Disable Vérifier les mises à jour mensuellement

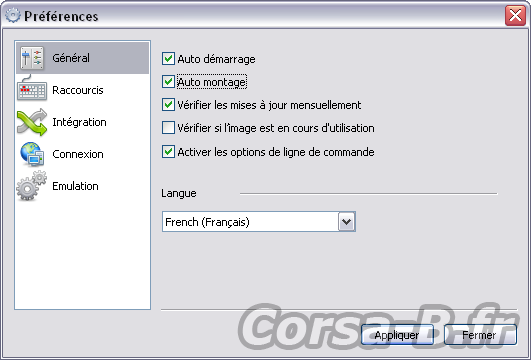pyautogui.click(x=168, y=105)
